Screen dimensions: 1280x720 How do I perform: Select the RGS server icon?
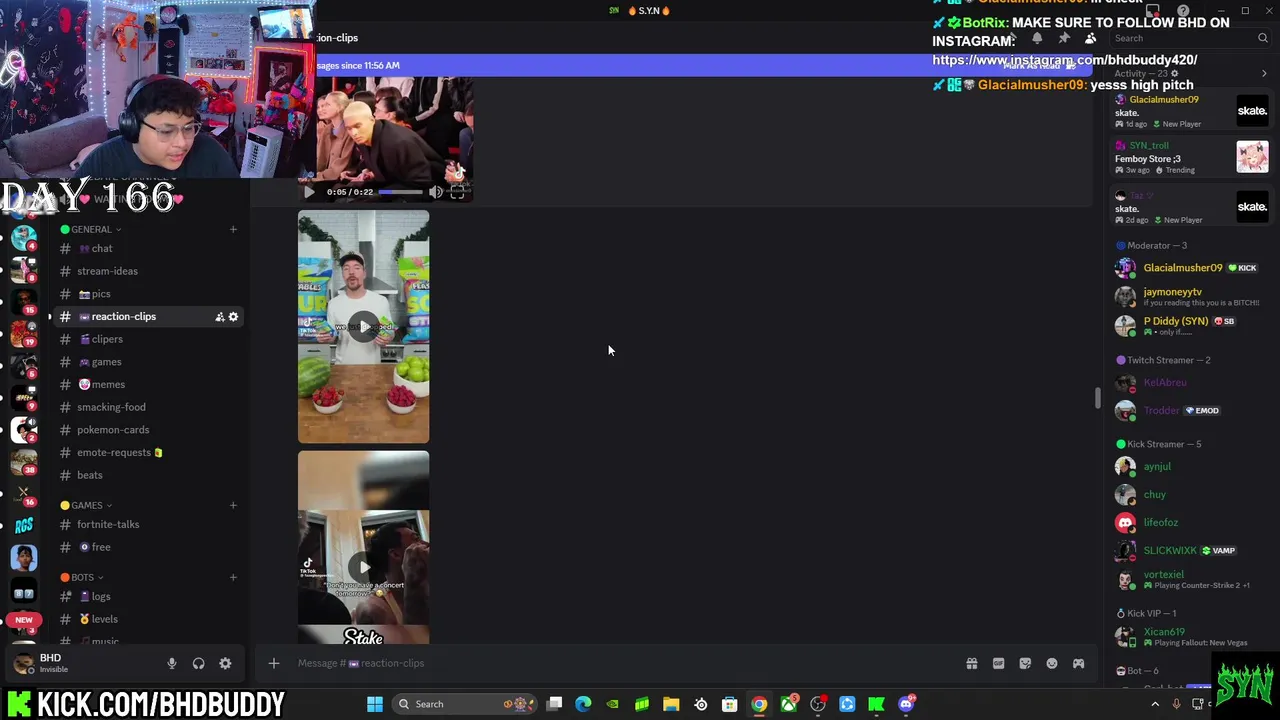click(x=24, y=524)
